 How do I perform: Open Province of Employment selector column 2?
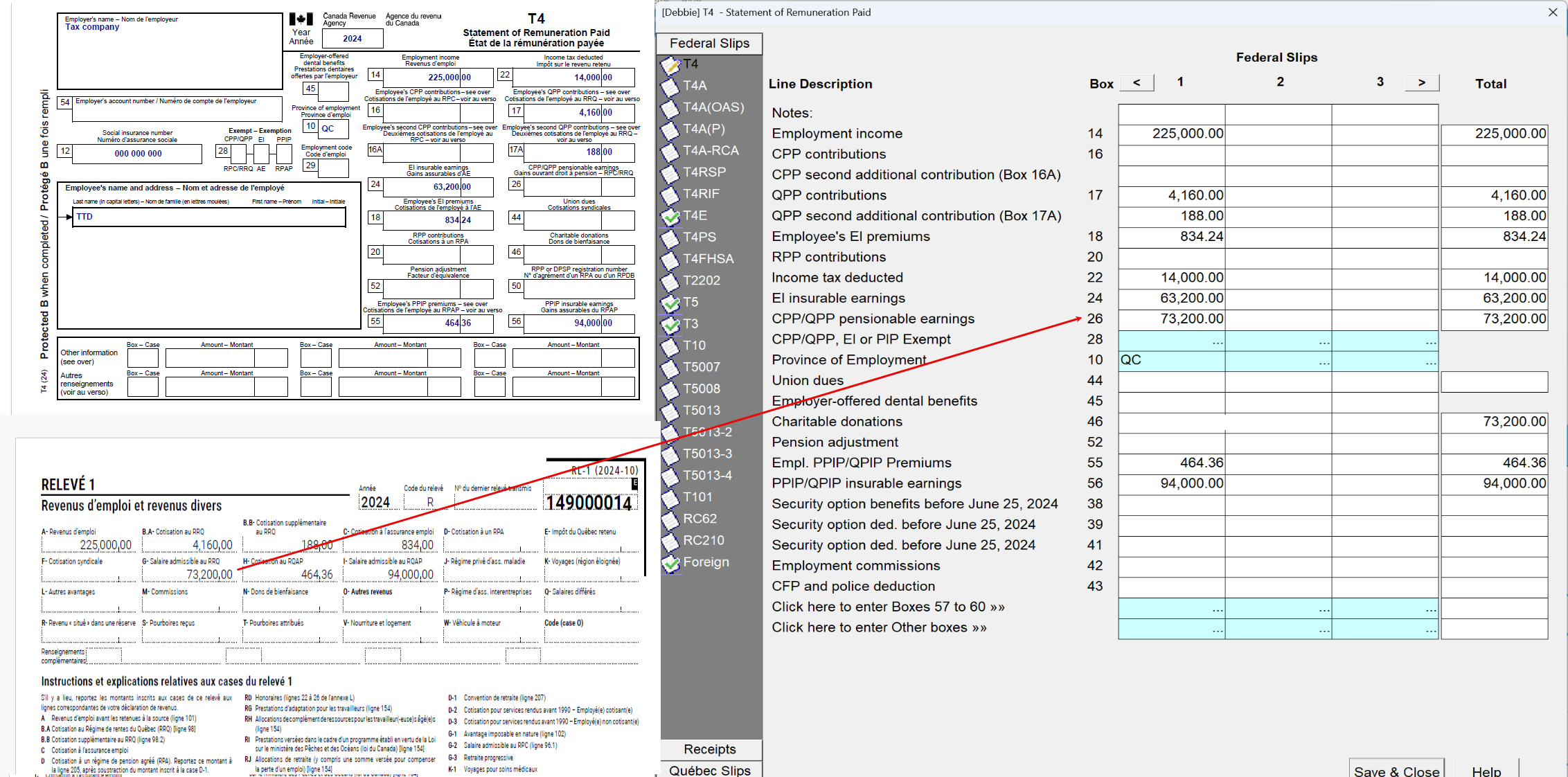pos(1279,361)
